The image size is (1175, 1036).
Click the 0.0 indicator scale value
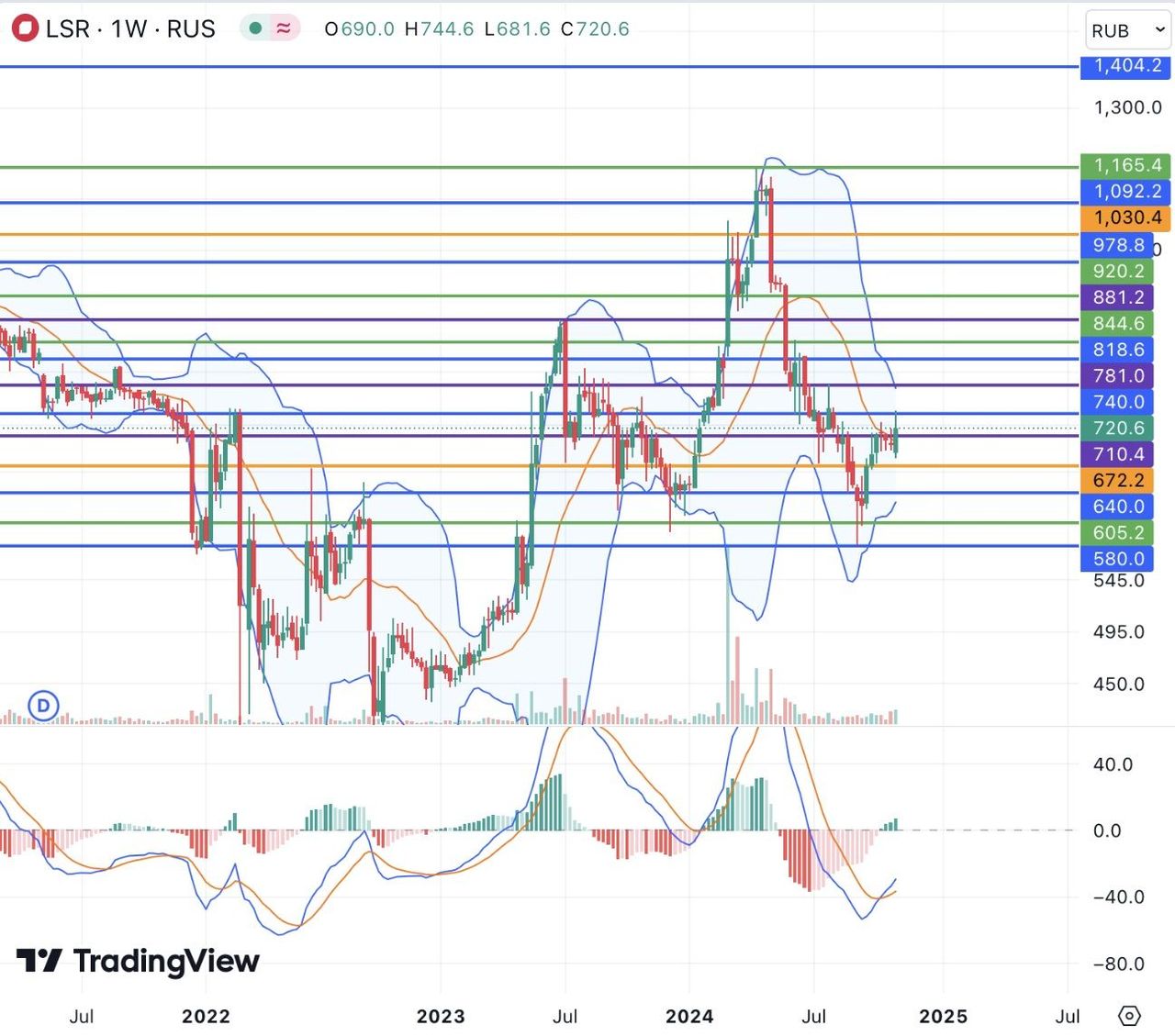(x=1107, y=830)
